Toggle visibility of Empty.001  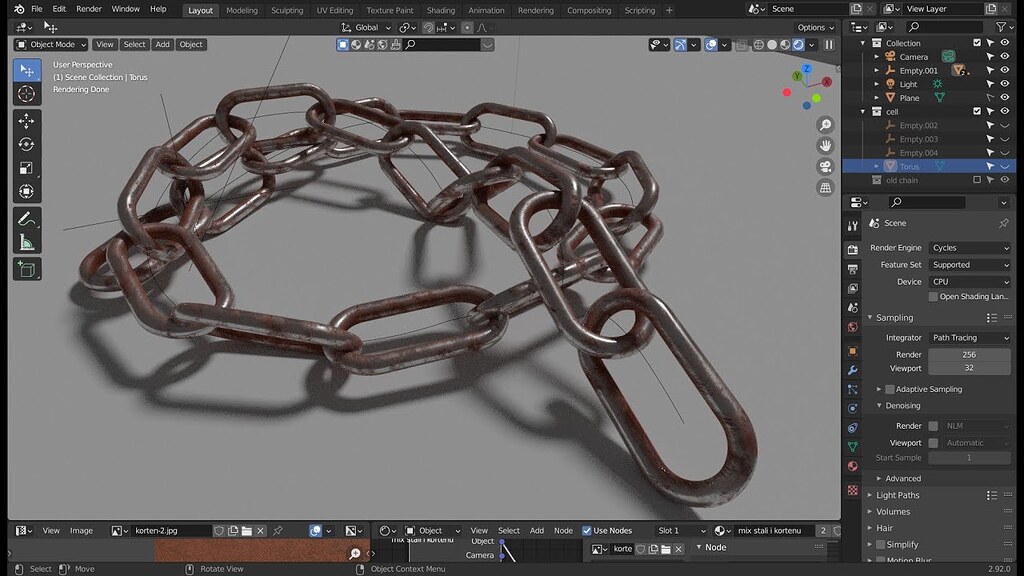(x=1004, y=71)
